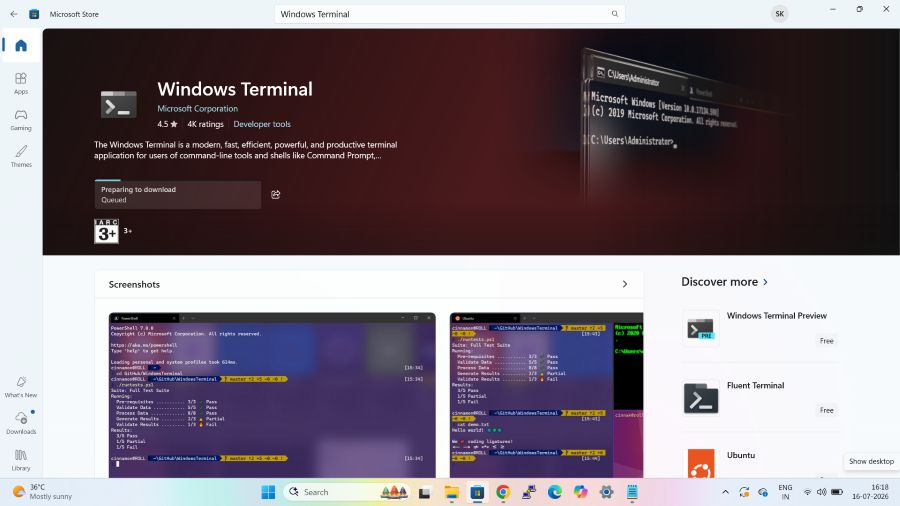Open the Ubuntu app title
The height and width of the screenshot is (506, 900).
740,455
